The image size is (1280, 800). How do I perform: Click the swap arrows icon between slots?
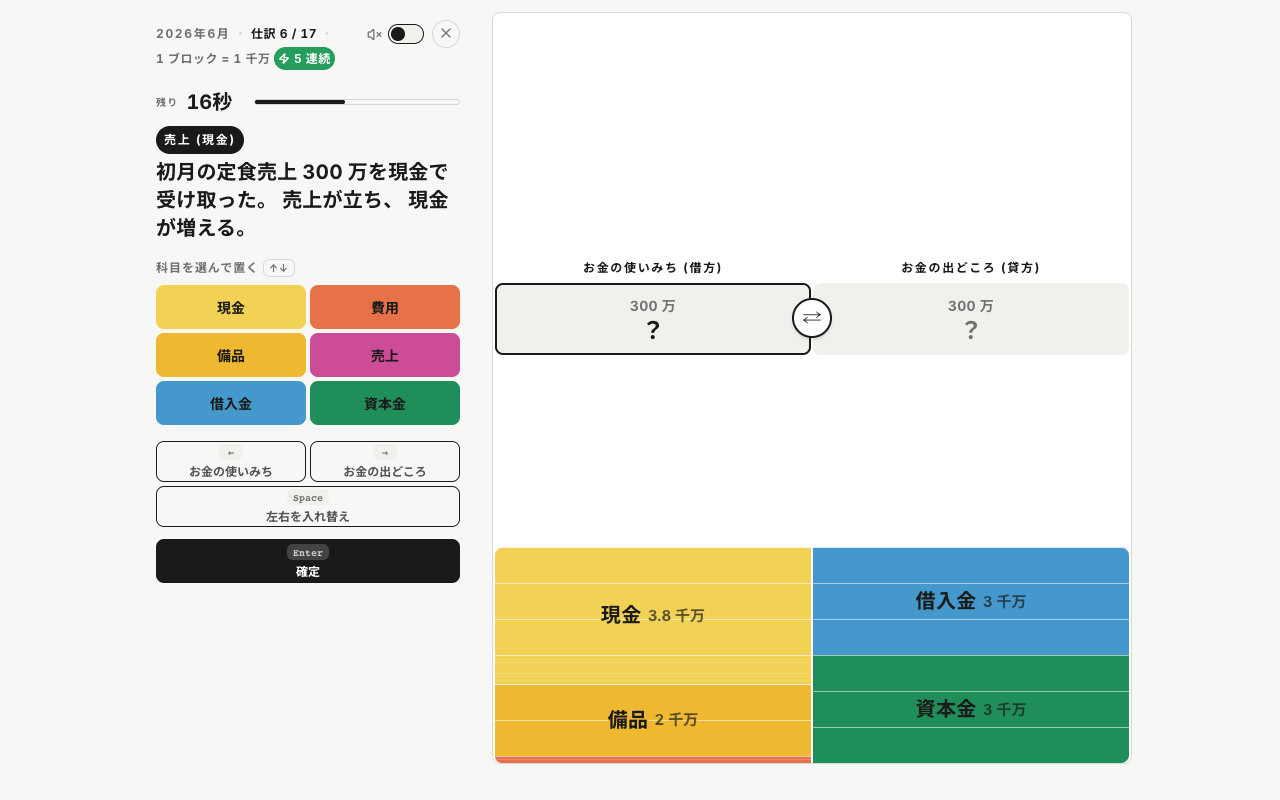pyautogui.click(x=812, y=318)
